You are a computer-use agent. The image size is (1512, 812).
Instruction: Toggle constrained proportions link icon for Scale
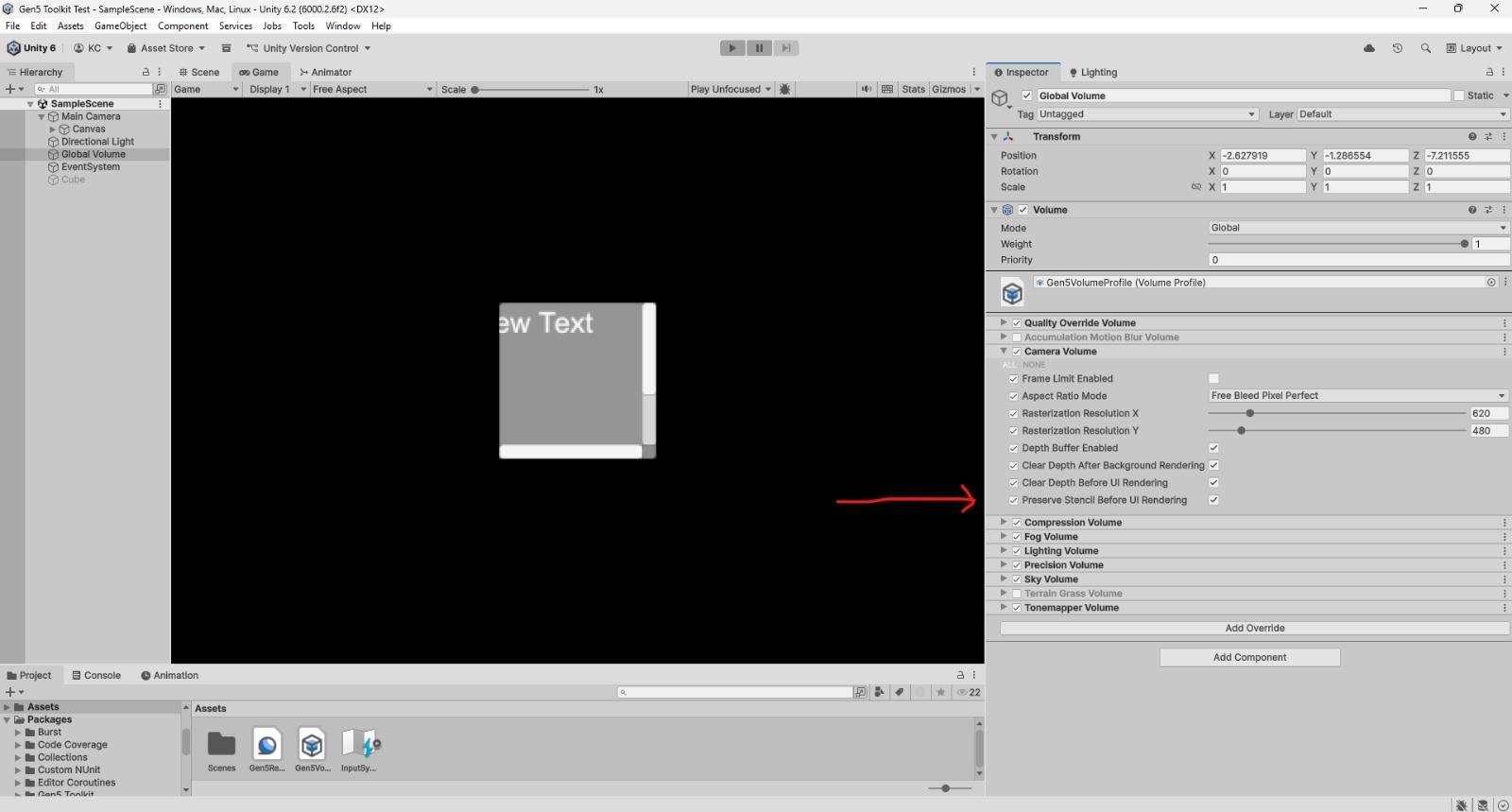coord(1196,187)
